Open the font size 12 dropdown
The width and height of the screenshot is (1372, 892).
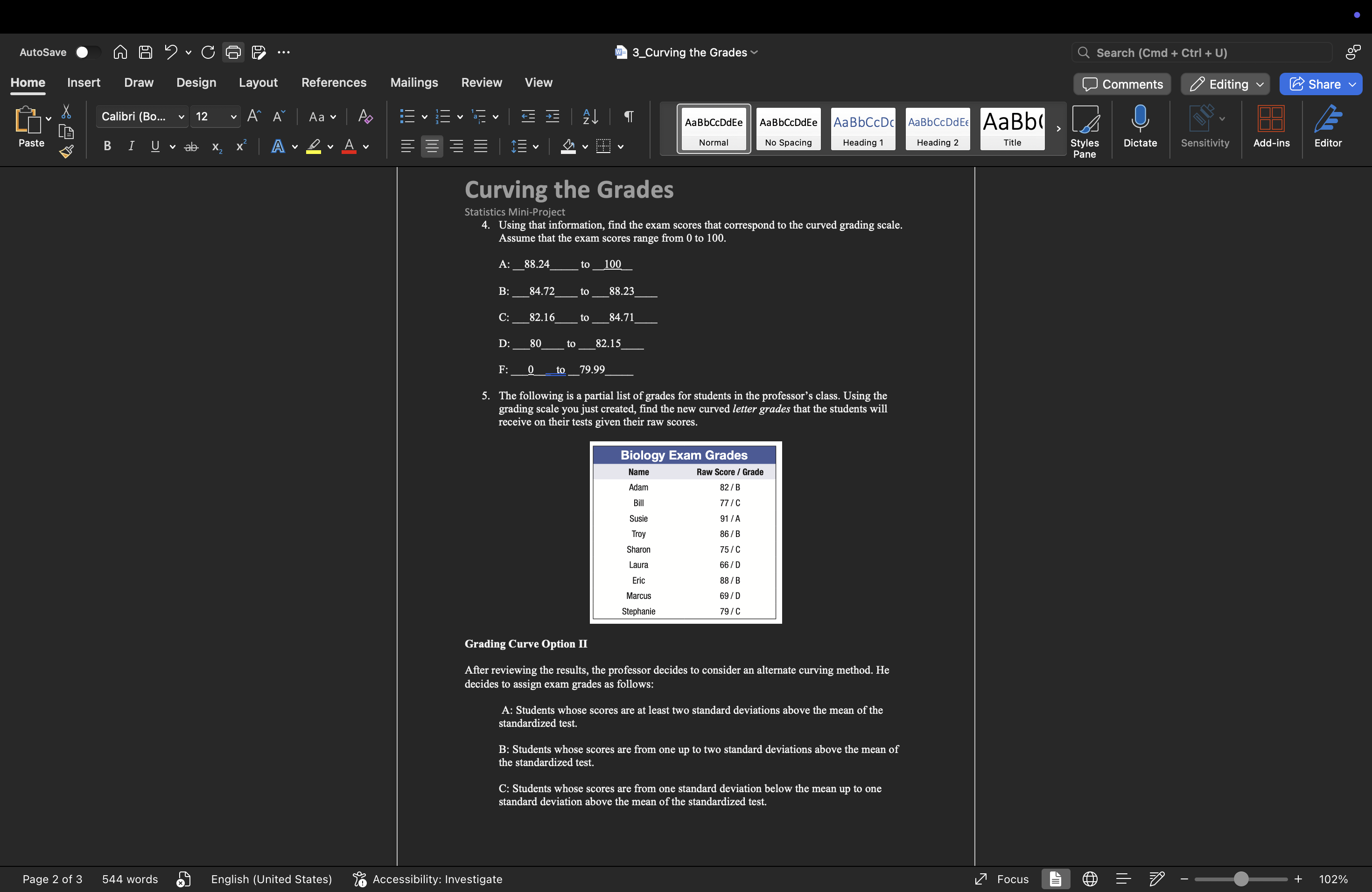tap(233, 117)
